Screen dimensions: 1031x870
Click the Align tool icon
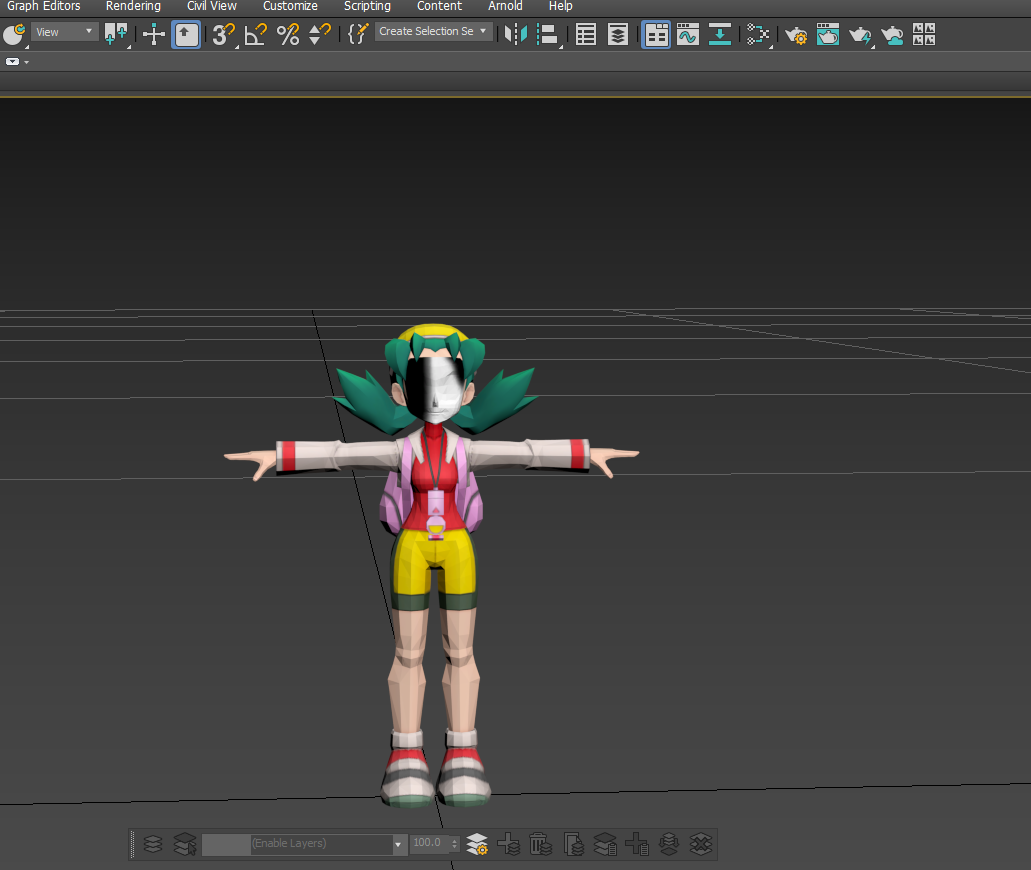tap(547, 34)
